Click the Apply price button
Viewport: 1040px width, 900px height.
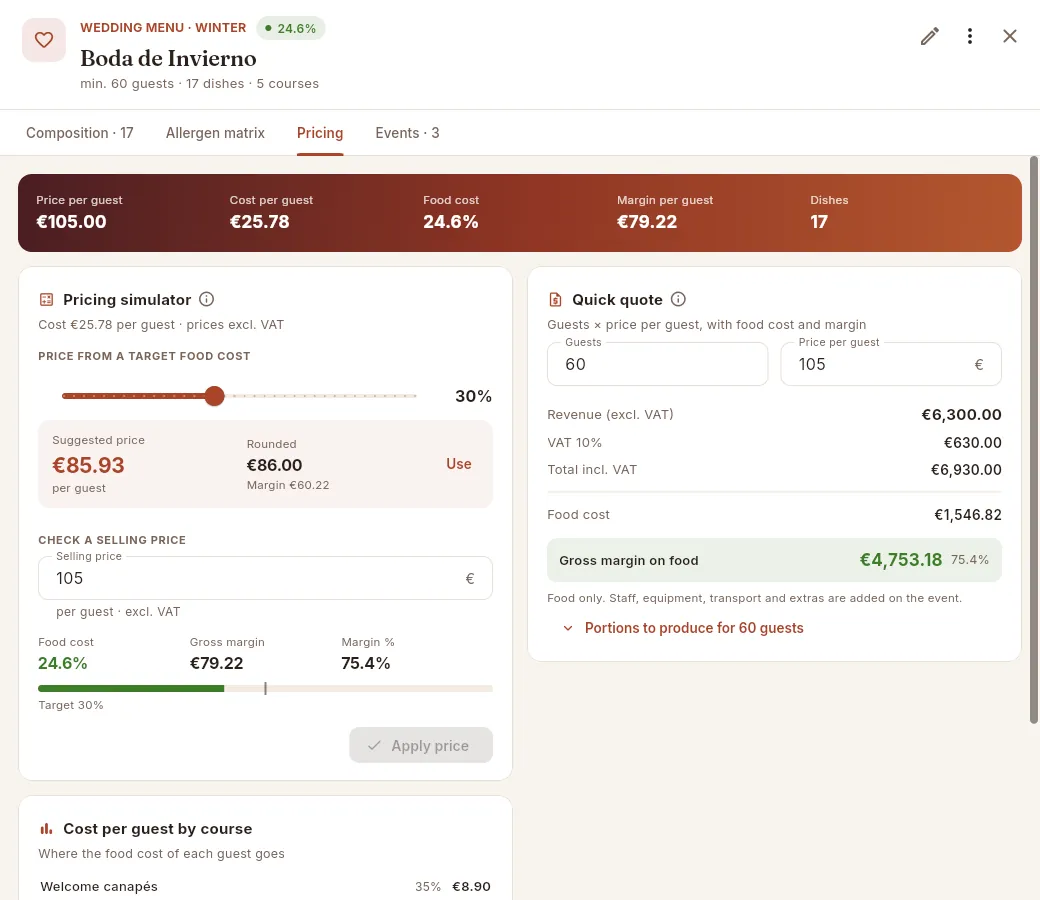point(421,745)
